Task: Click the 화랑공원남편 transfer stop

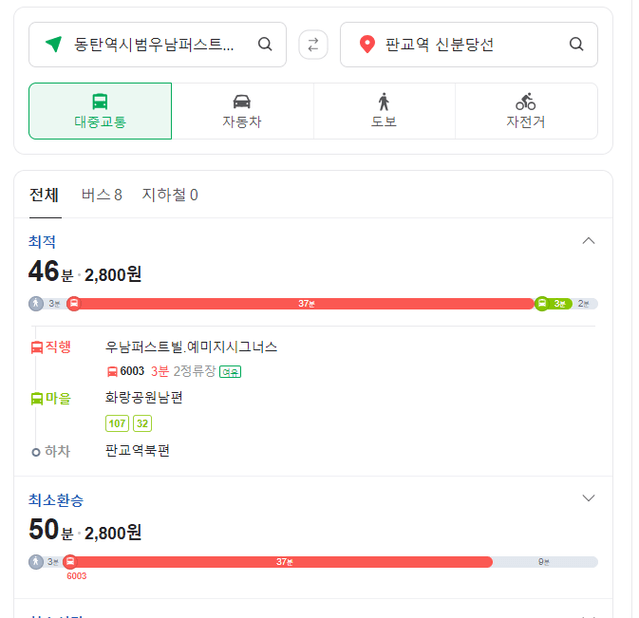Action: [x=144, y=397]
